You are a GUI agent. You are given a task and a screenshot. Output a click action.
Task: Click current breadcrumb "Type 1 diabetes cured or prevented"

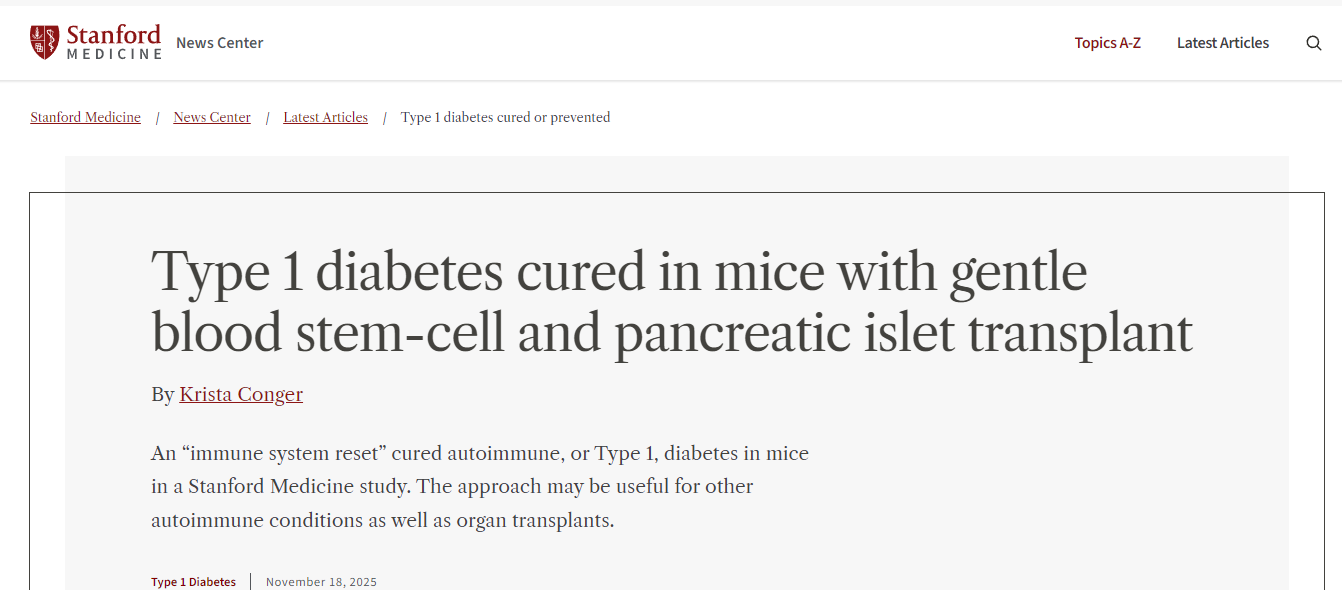click(505, 118)
